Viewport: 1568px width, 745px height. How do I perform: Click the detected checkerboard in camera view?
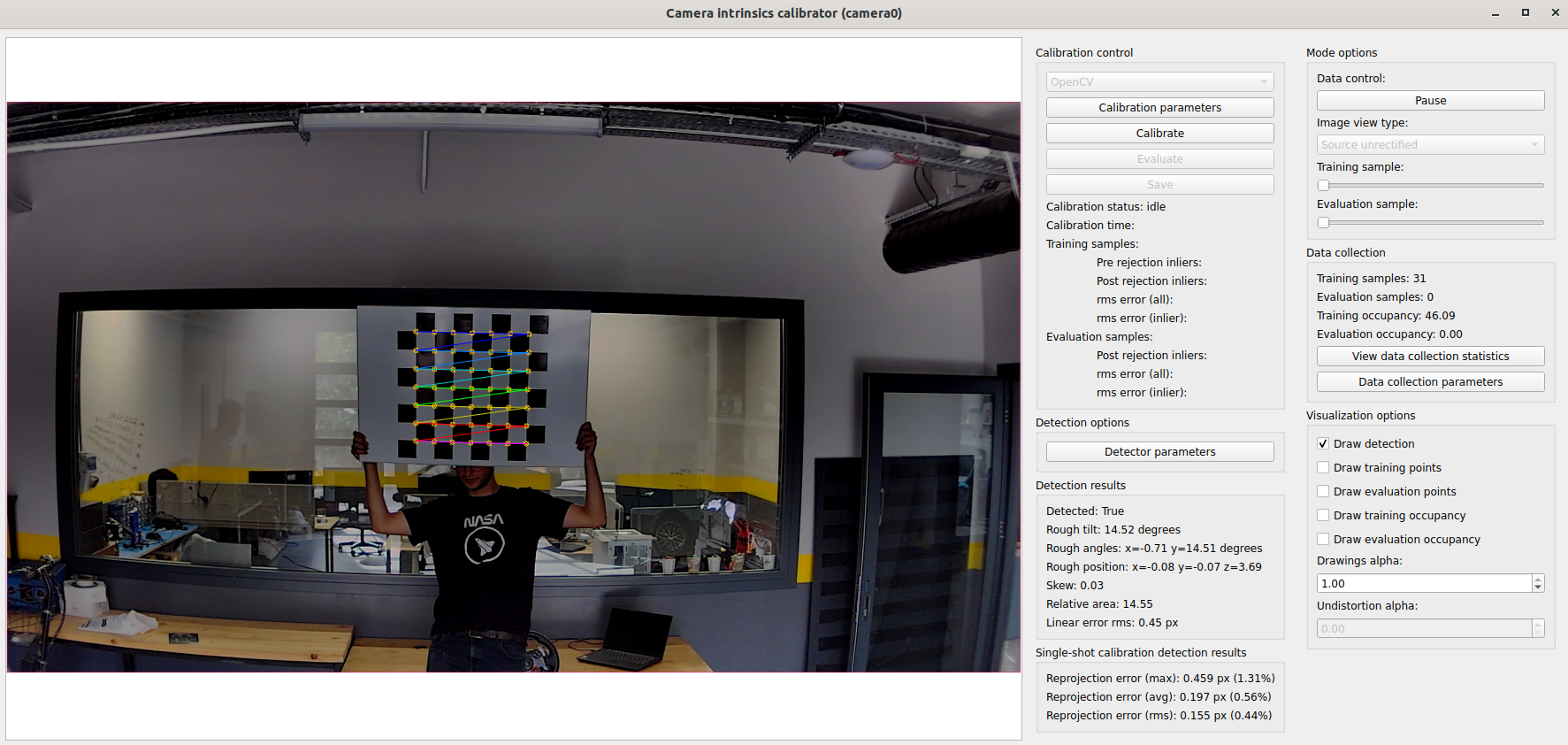pyautogui.click(x=472, y=387)
